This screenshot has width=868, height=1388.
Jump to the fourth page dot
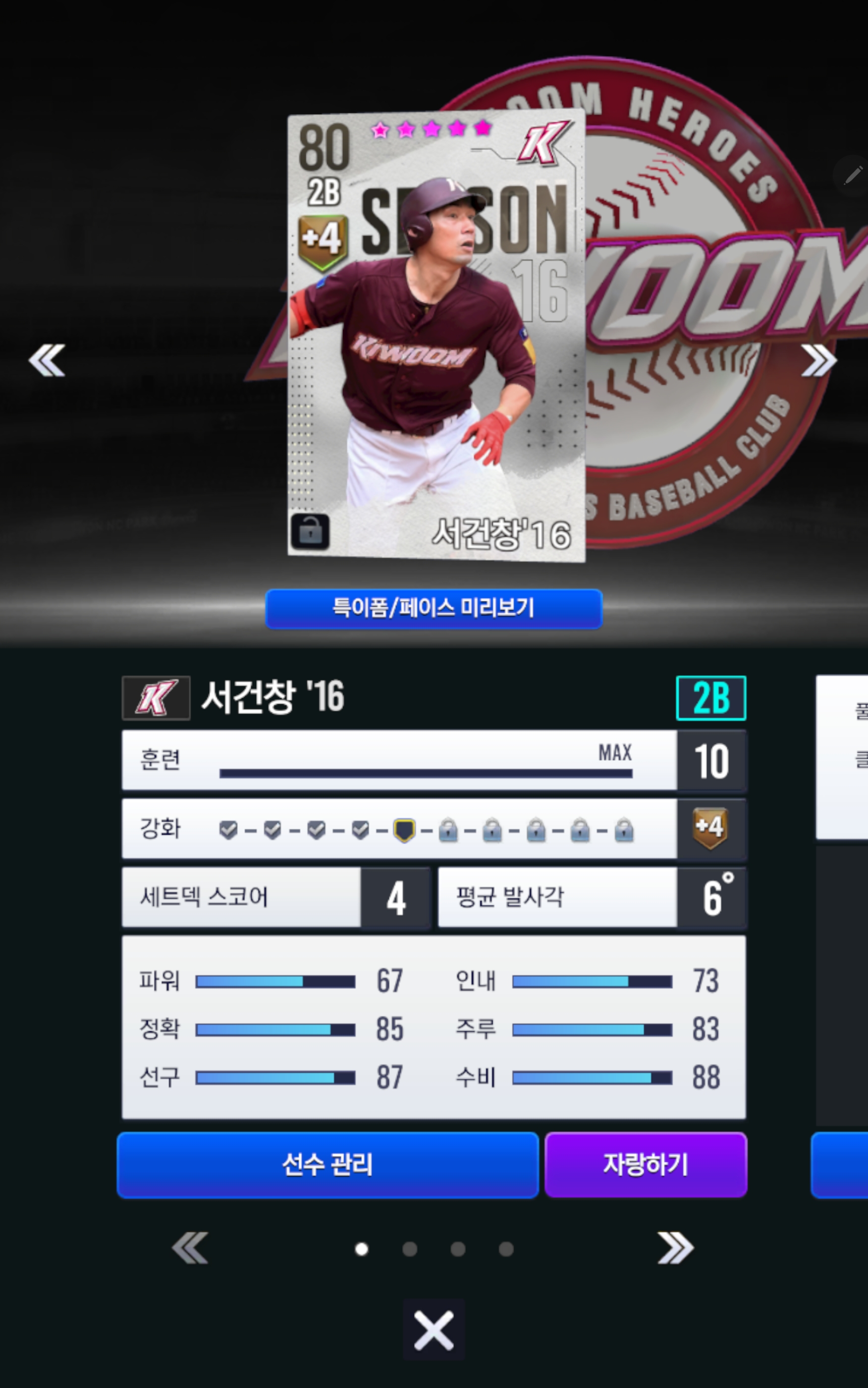[x=506, y=1249]
